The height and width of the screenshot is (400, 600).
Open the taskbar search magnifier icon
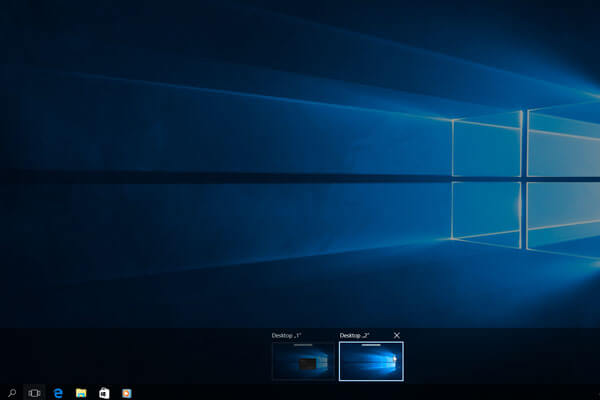pos(12,393)
